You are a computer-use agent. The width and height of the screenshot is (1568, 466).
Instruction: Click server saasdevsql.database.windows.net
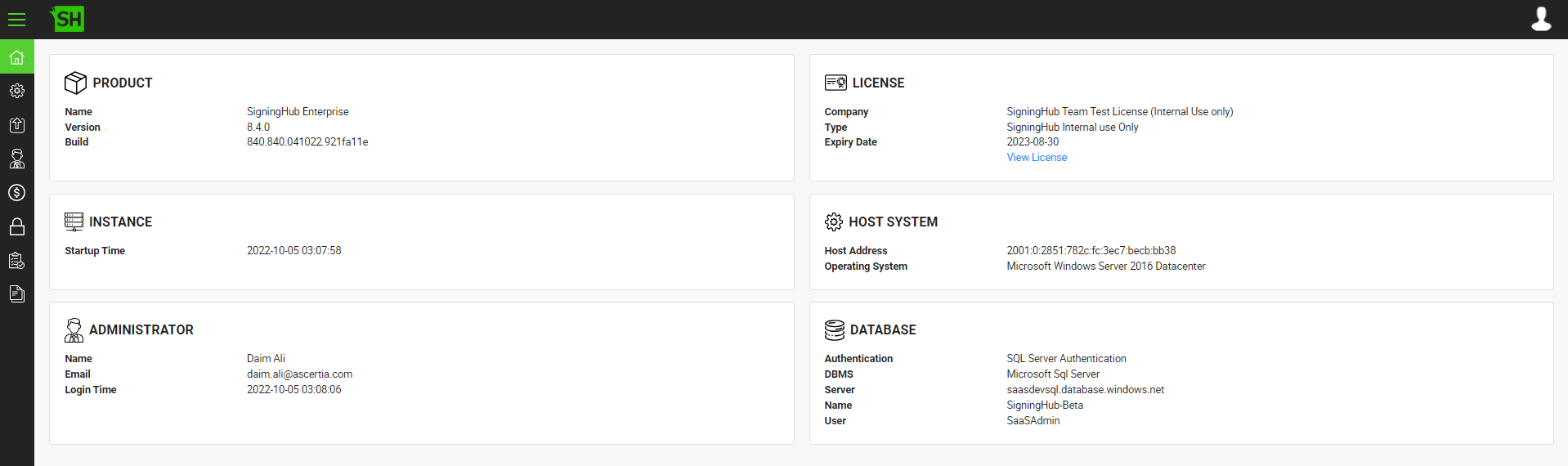pos(1086,390)
